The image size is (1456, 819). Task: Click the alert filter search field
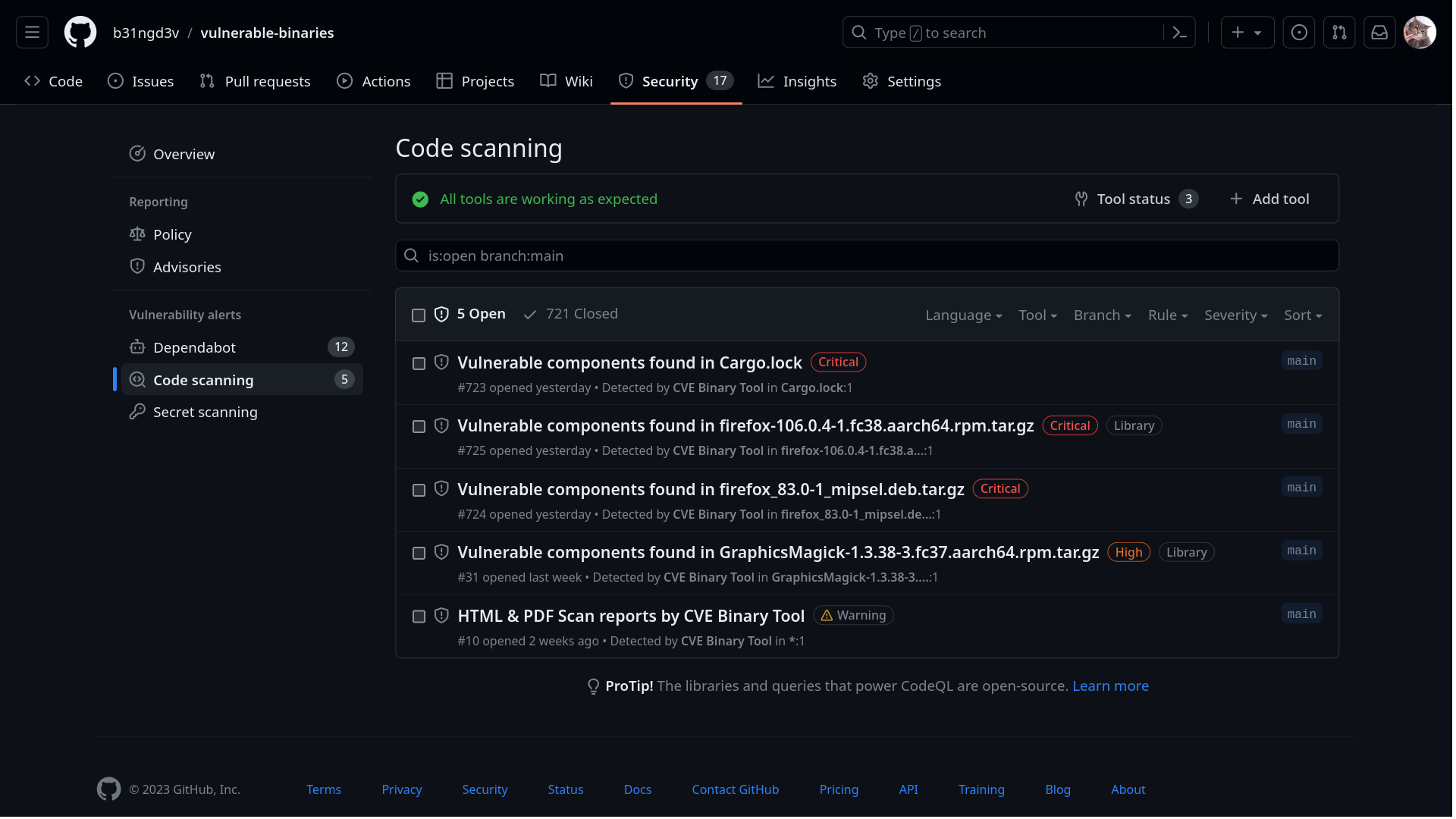click(x=867, y=256)
